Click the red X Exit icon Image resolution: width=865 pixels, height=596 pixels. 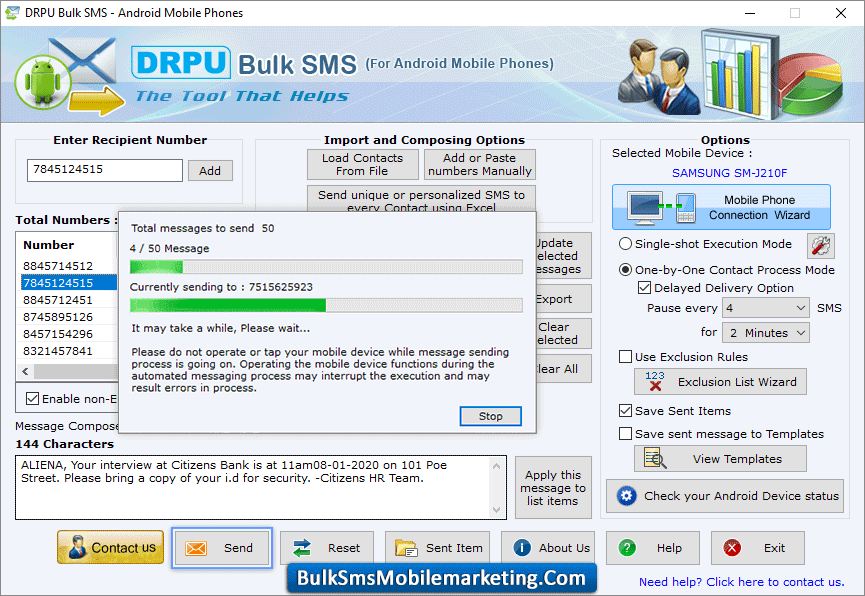(732, 548)
